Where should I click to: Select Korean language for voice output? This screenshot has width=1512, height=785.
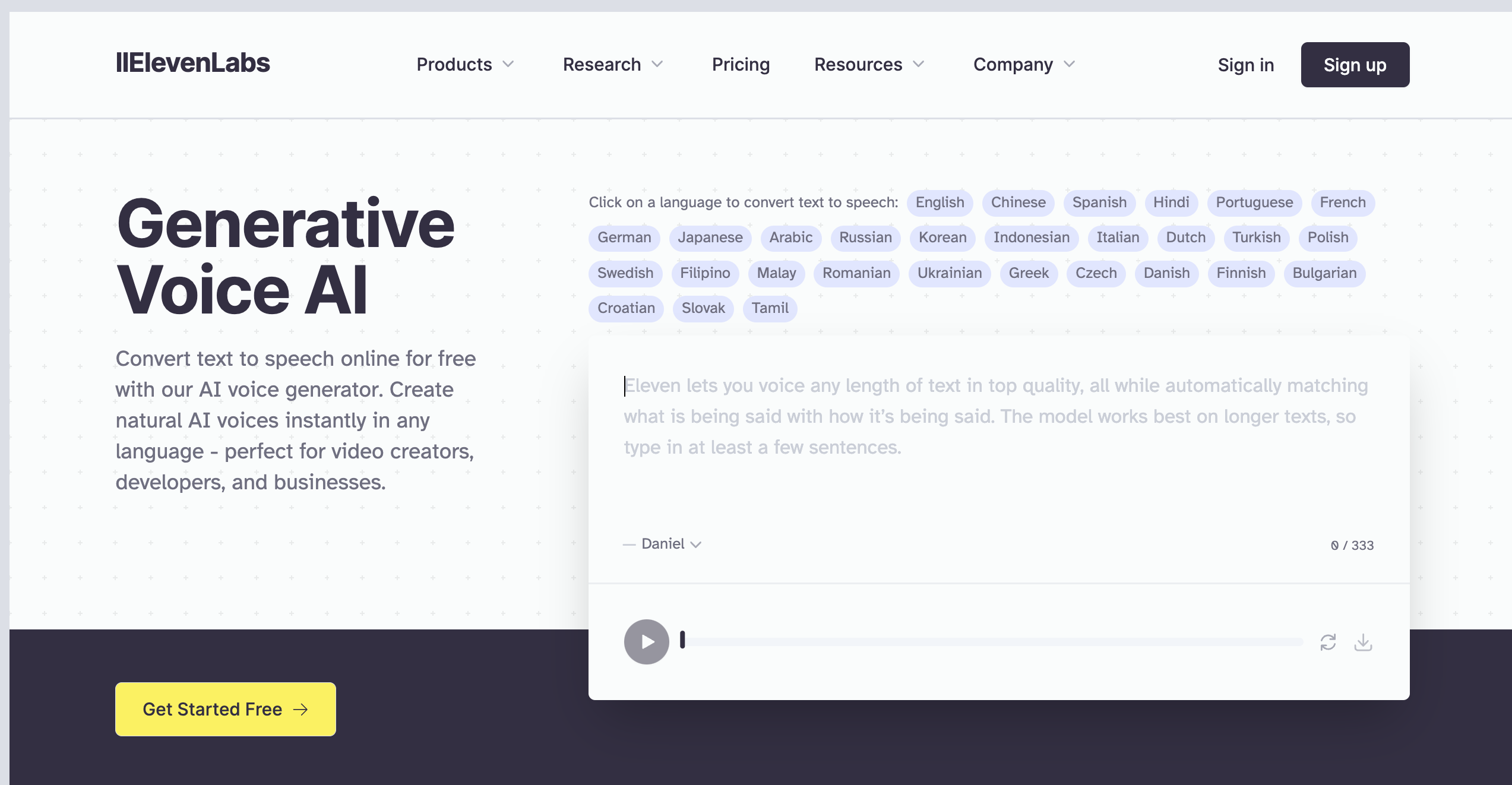(x=943, y=237)
